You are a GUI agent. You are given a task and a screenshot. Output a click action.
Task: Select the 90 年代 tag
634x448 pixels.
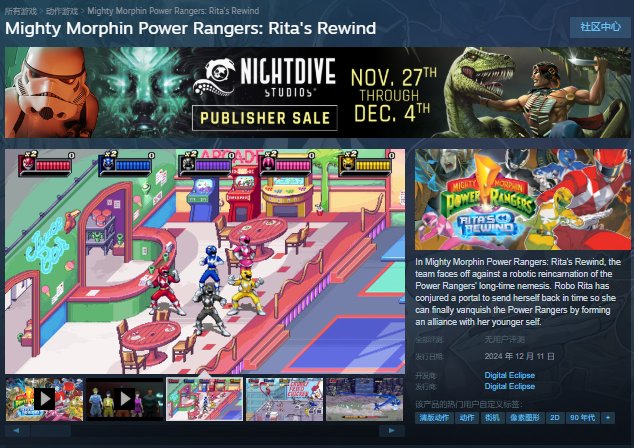tap(582, 418)
